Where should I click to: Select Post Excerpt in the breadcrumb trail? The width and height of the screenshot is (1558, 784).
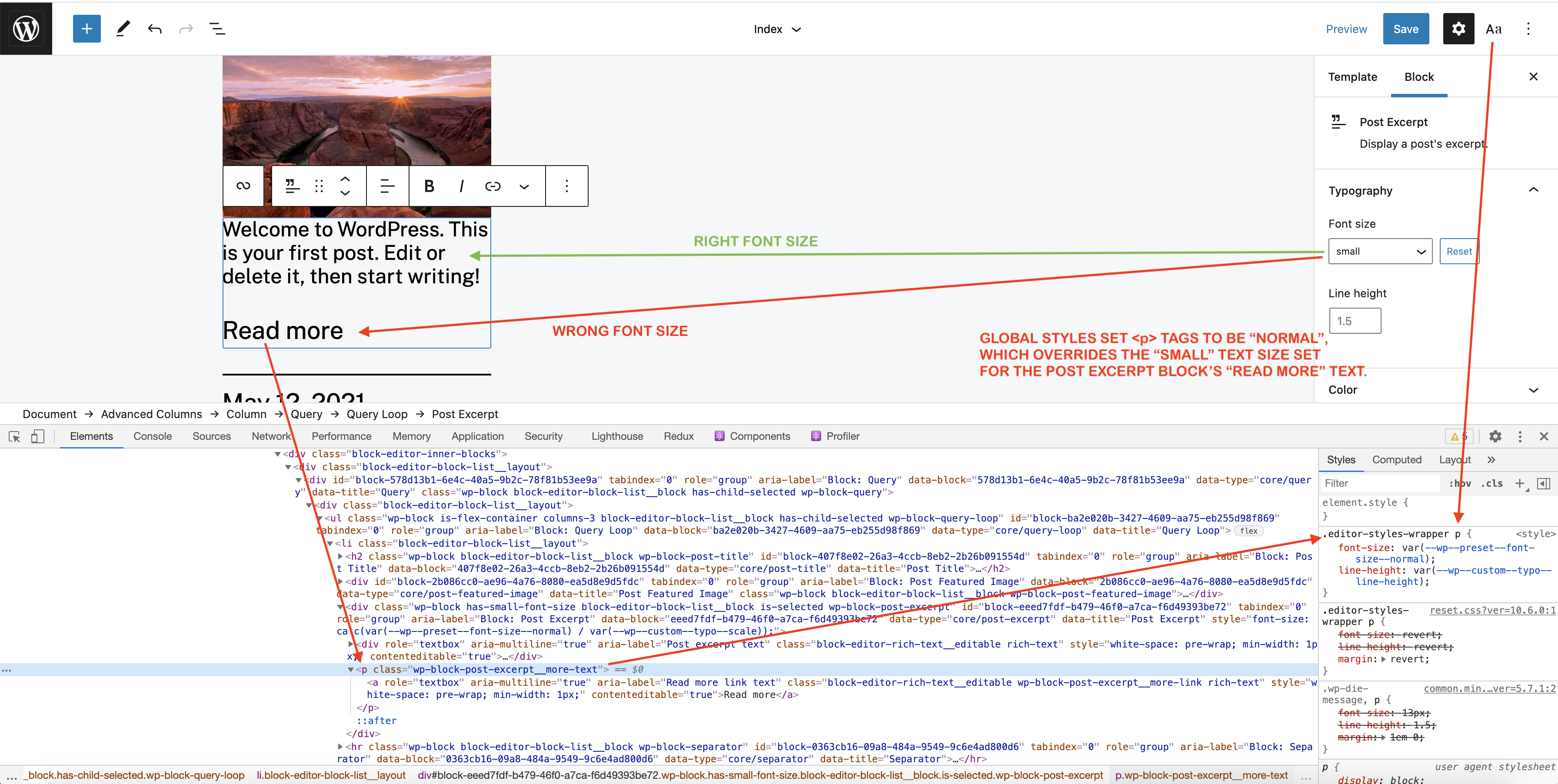465,414
